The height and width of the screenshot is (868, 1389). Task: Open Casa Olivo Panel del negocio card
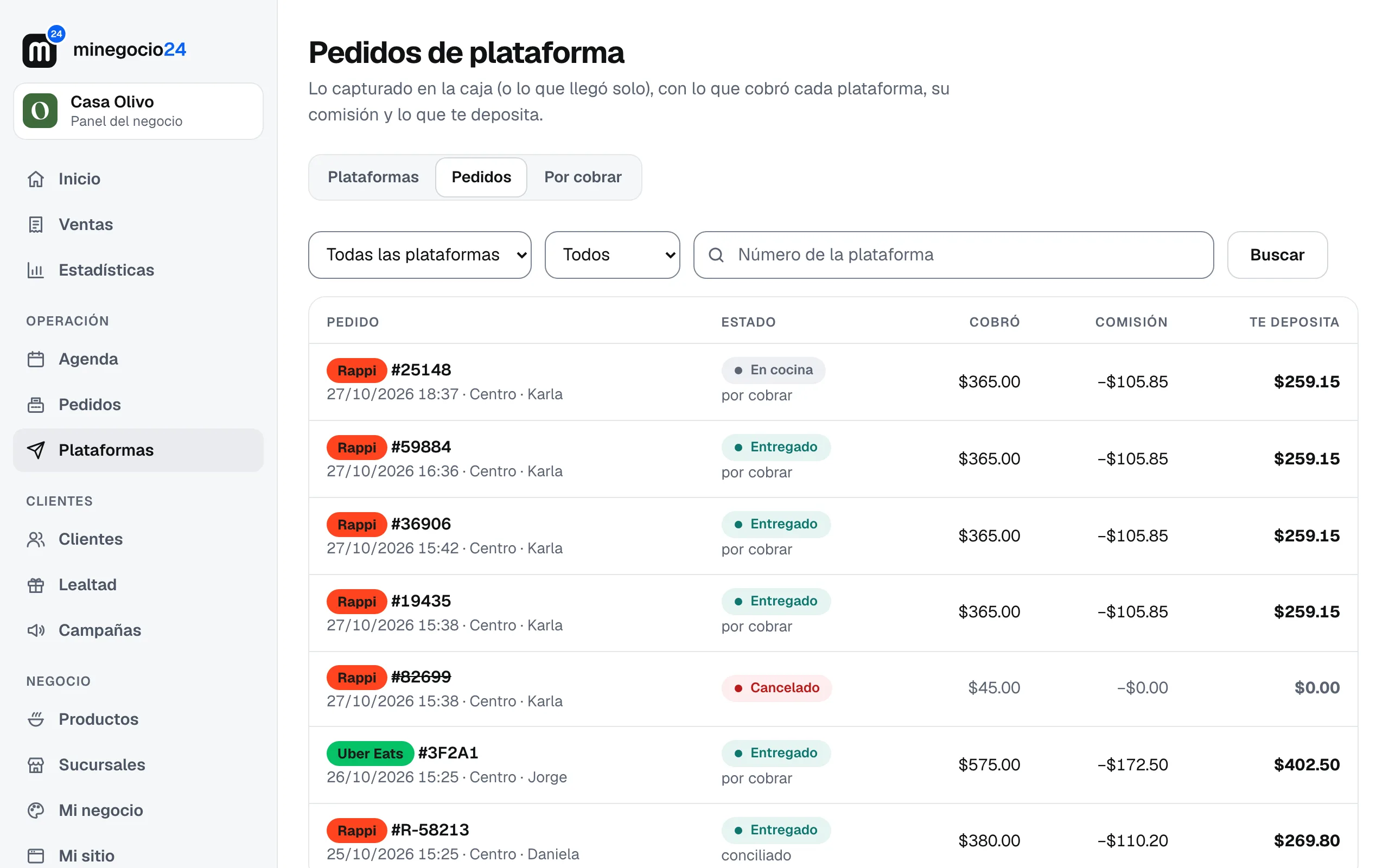tap(138, 111)
